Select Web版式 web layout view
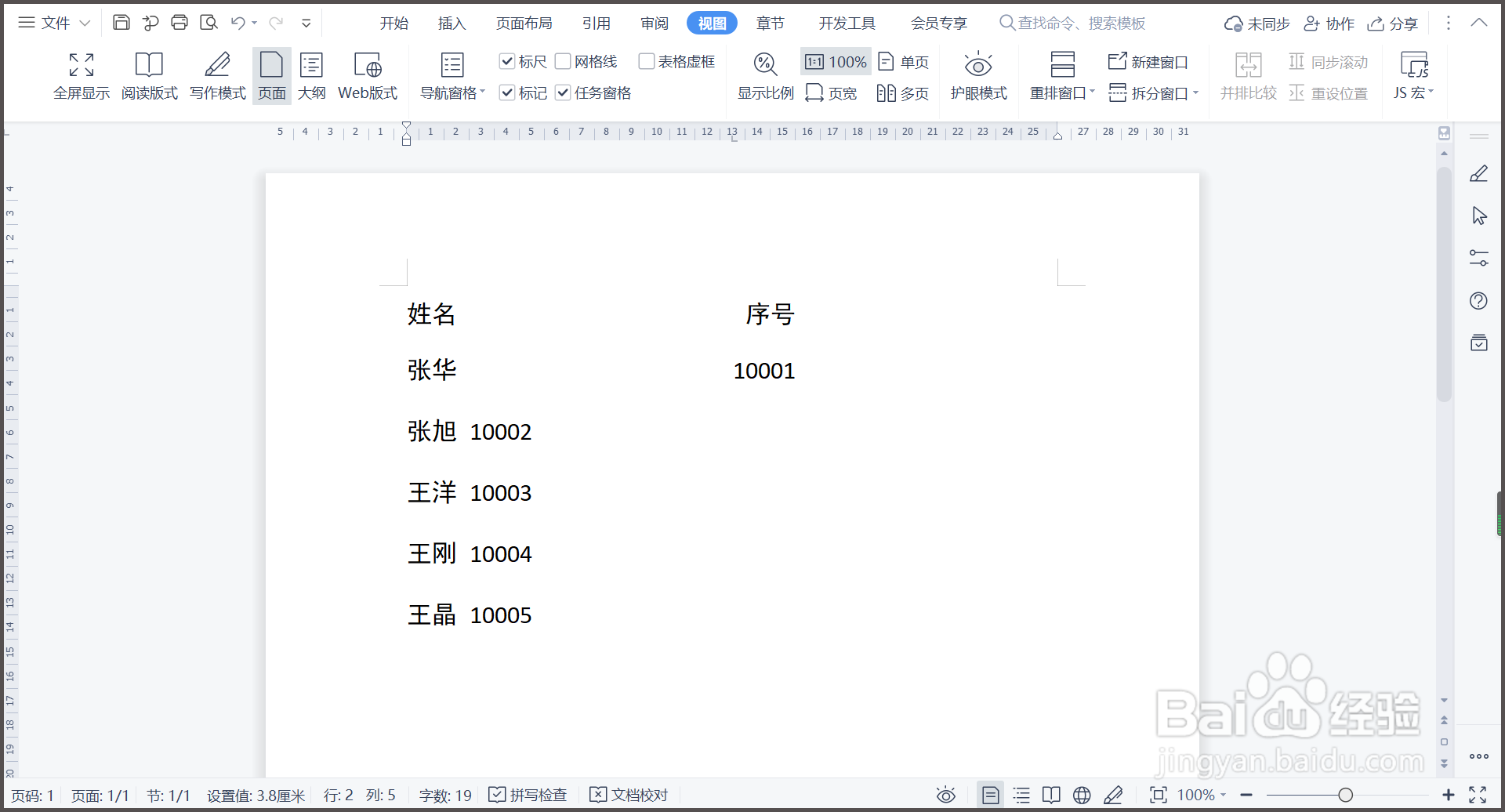 [x=367, y=74]
